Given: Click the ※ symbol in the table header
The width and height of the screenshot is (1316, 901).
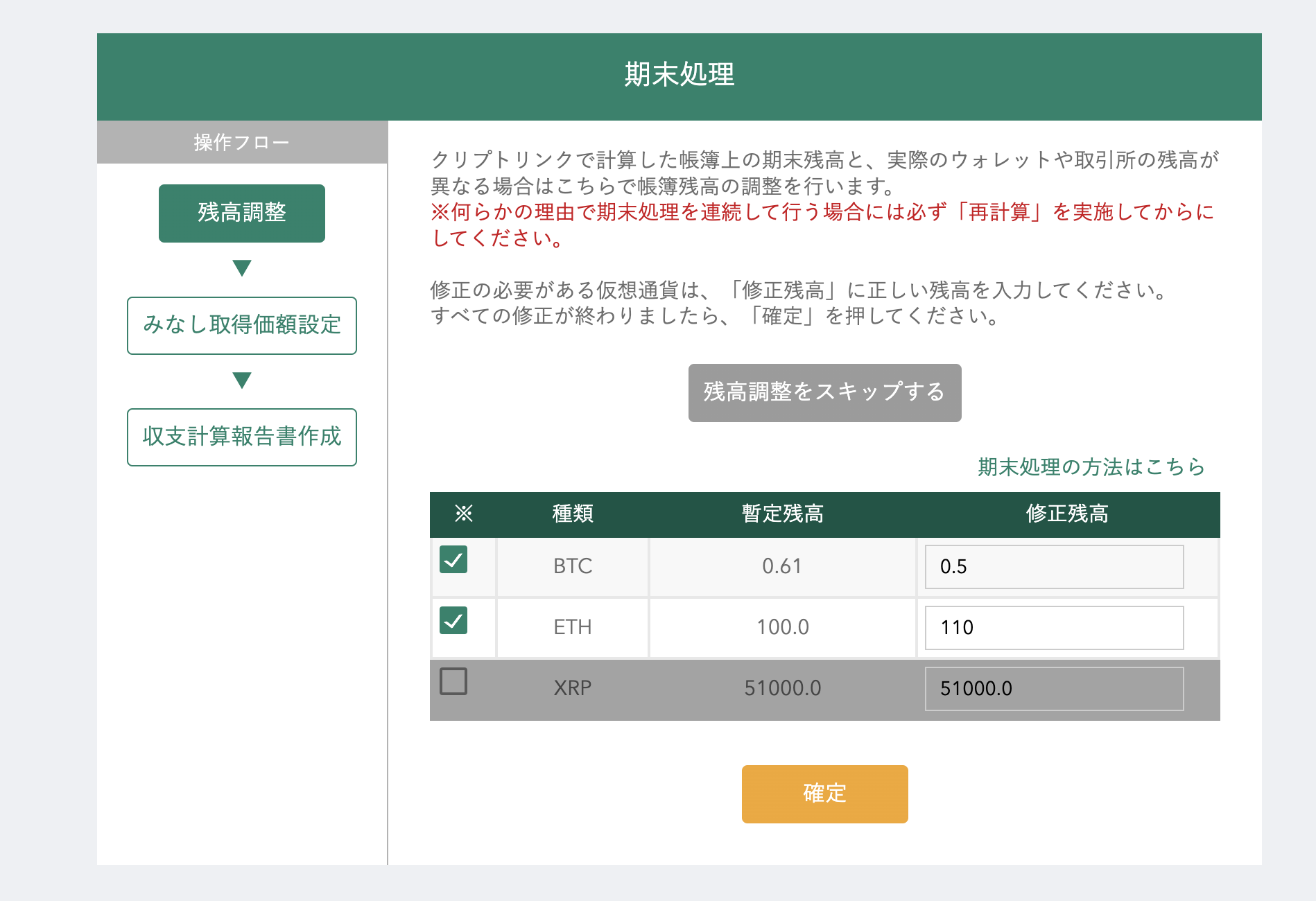Looking at the screenshot, I should point(463,514).
